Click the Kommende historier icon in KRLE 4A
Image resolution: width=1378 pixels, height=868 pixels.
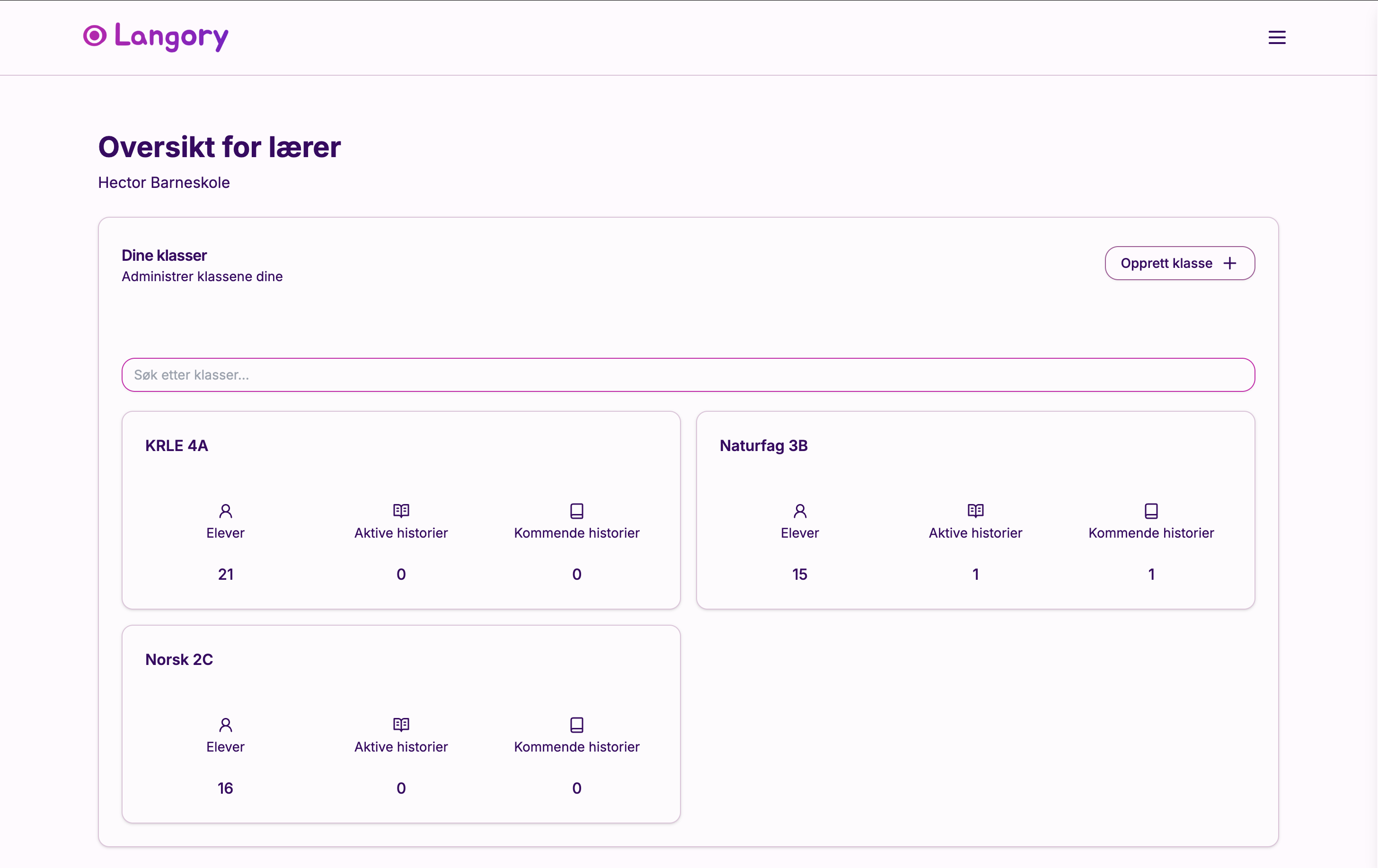(577, 510)
